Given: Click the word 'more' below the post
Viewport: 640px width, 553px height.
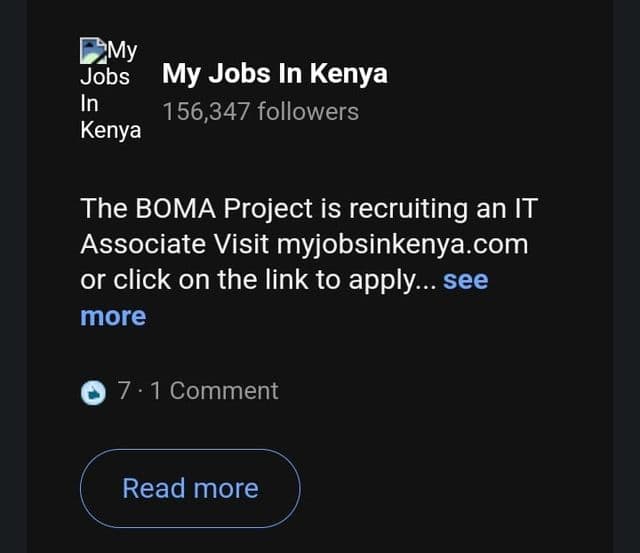Looking at the screenshot, I should [x=113, y=316].
